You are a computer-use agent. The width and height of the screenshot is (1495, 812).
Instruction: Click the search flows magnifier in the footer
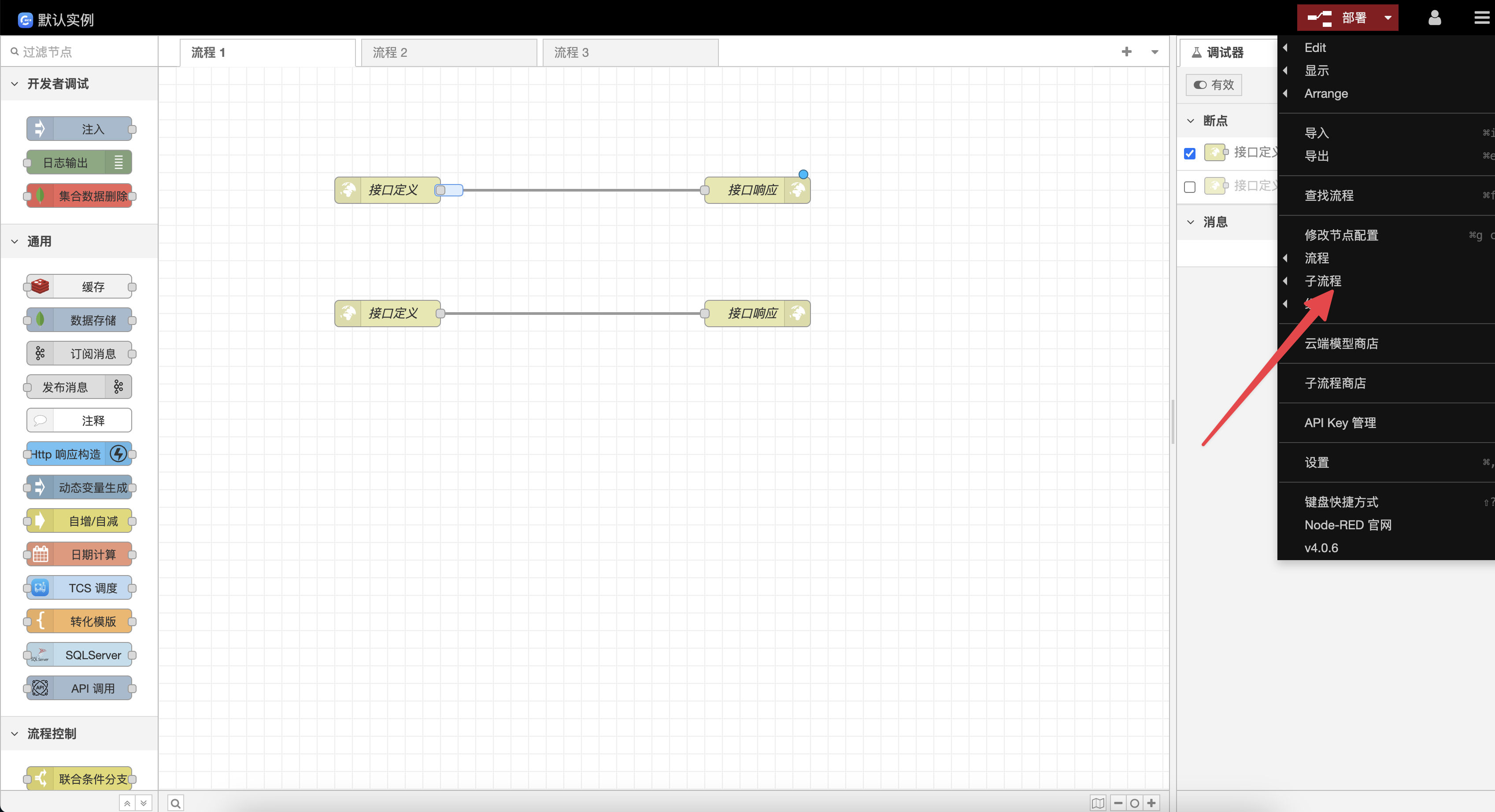pos(175,803)
